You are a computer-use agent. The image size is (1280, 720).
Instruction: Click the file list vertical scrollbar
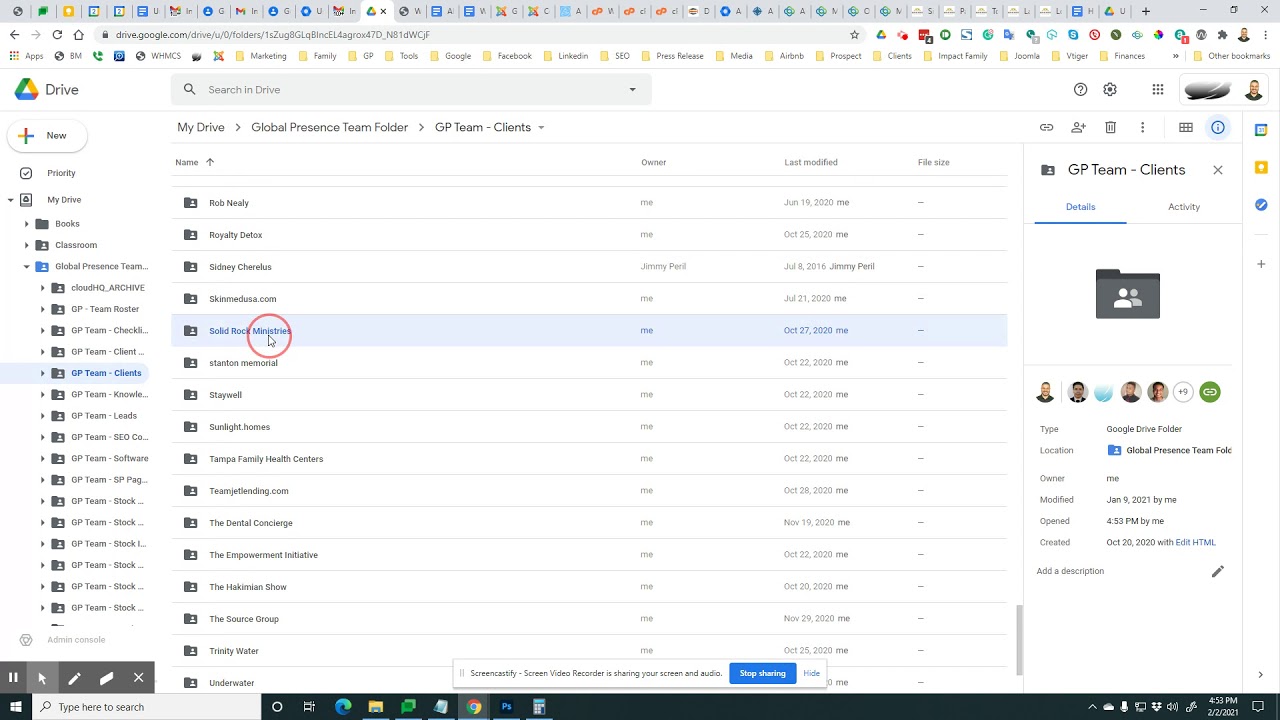tap(1020, 640)
